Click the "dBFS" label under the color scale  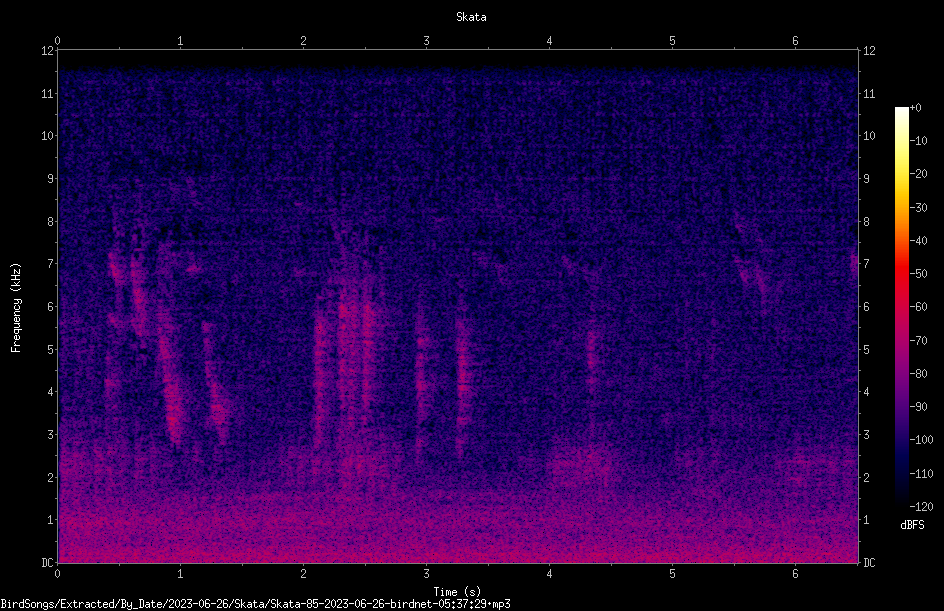click(x=912, y=525)
